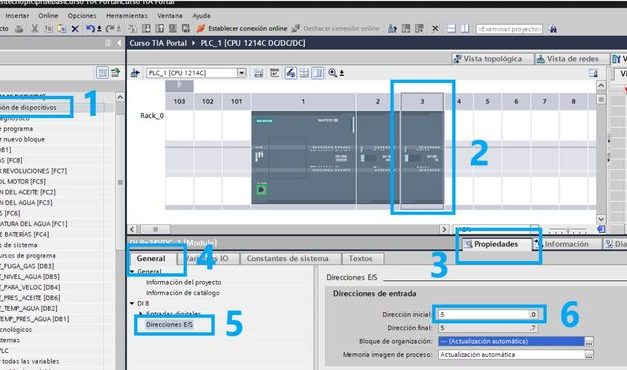
Task: Select the module in rack slot 2
Action: tap(377, 158)
